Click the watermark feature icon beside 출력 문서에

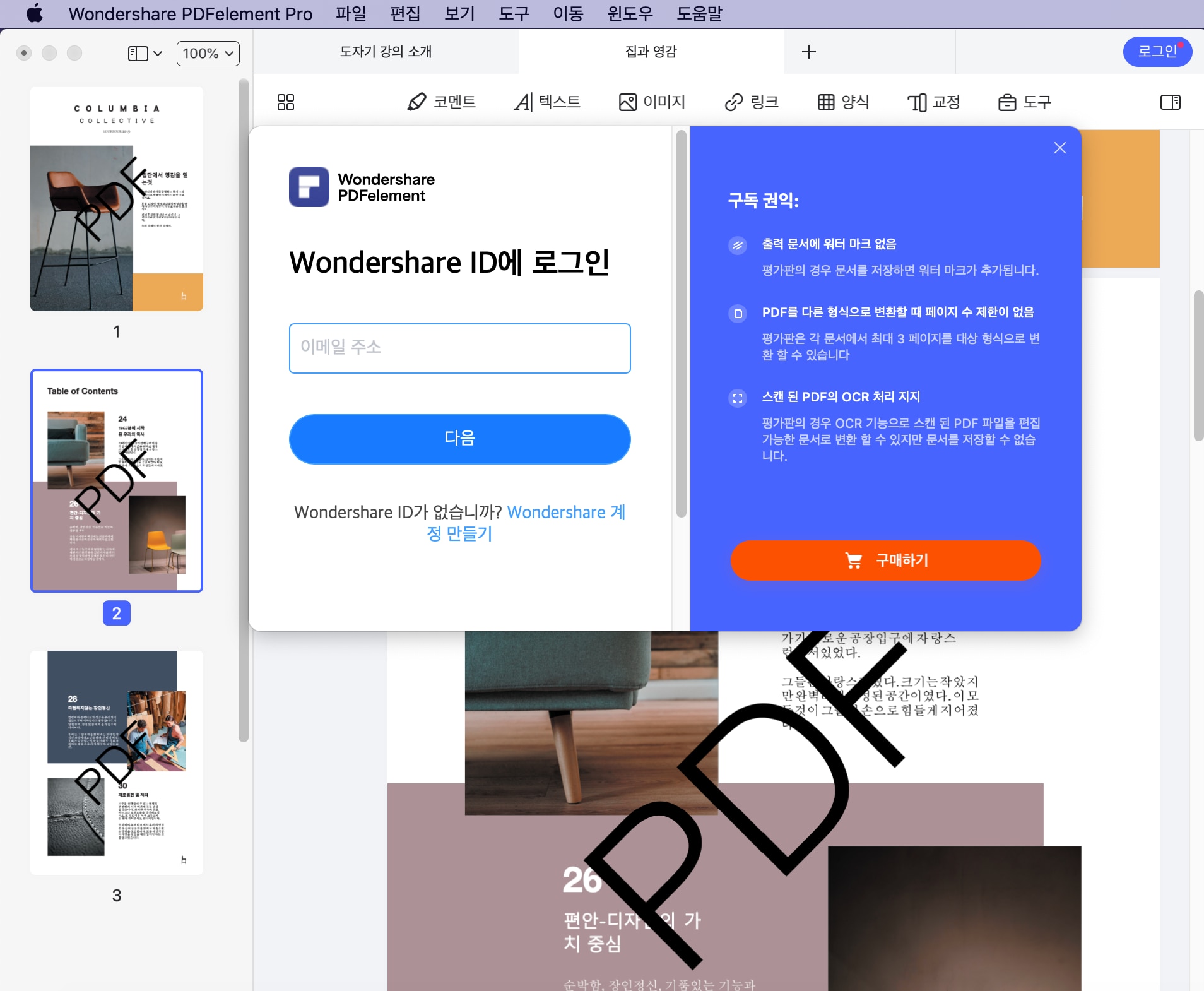pos(738,245)
